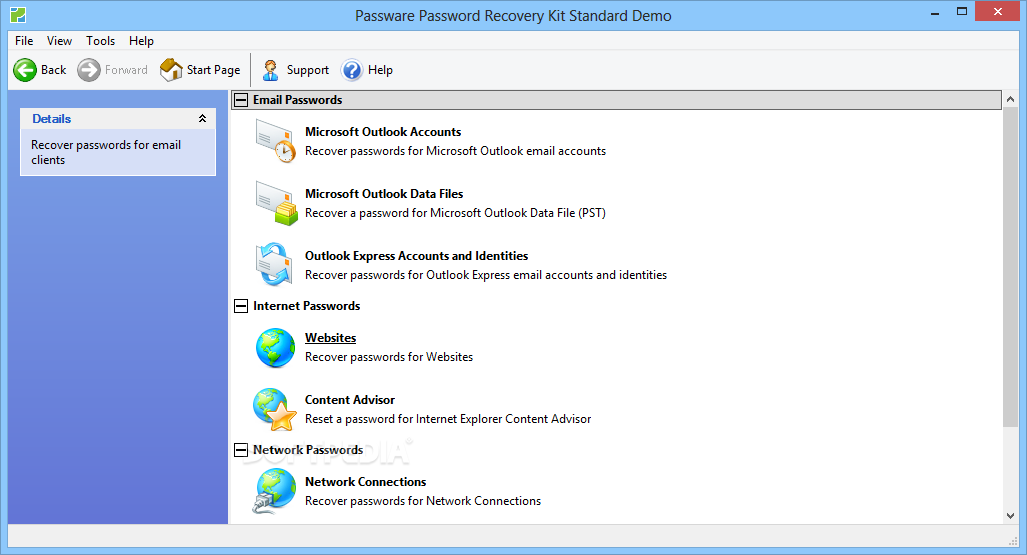Screen dimensions: 1027x555
Task: Click the Outlook Data Files icon
Action: pos(275,203)
